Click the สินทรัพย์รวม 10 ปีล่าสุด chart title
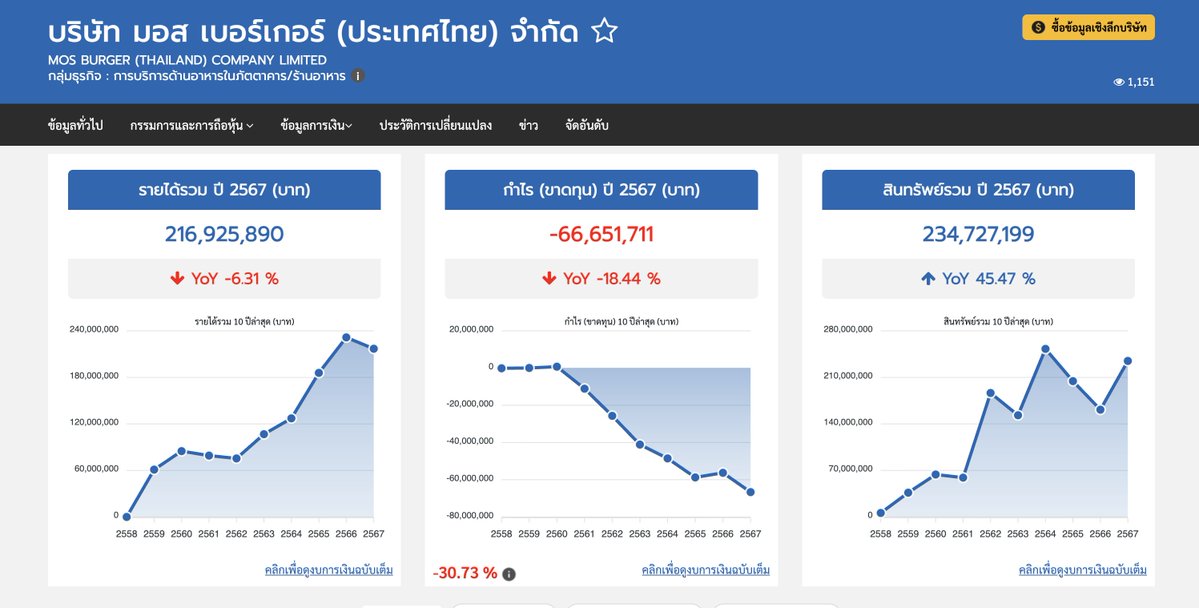Image resolution: width=1199 pixels, height=608 pixels. pos(998,322)
